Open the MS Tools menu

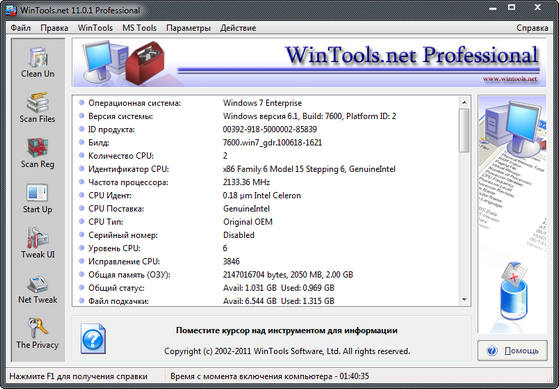pyautogui.click(x=139, y=28)
